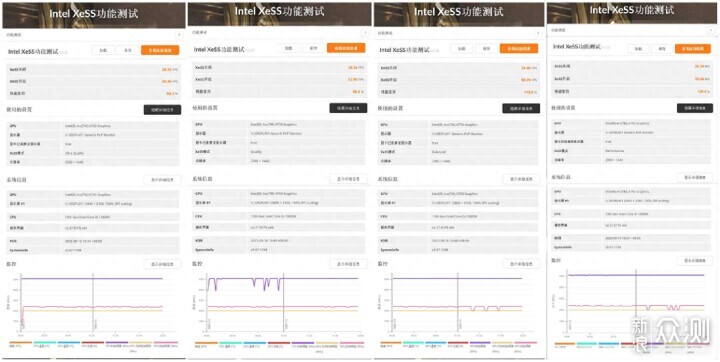Click 加载 button in Ultra Quality panel
This screenshot has width=720, height=362.
point(103,51)
